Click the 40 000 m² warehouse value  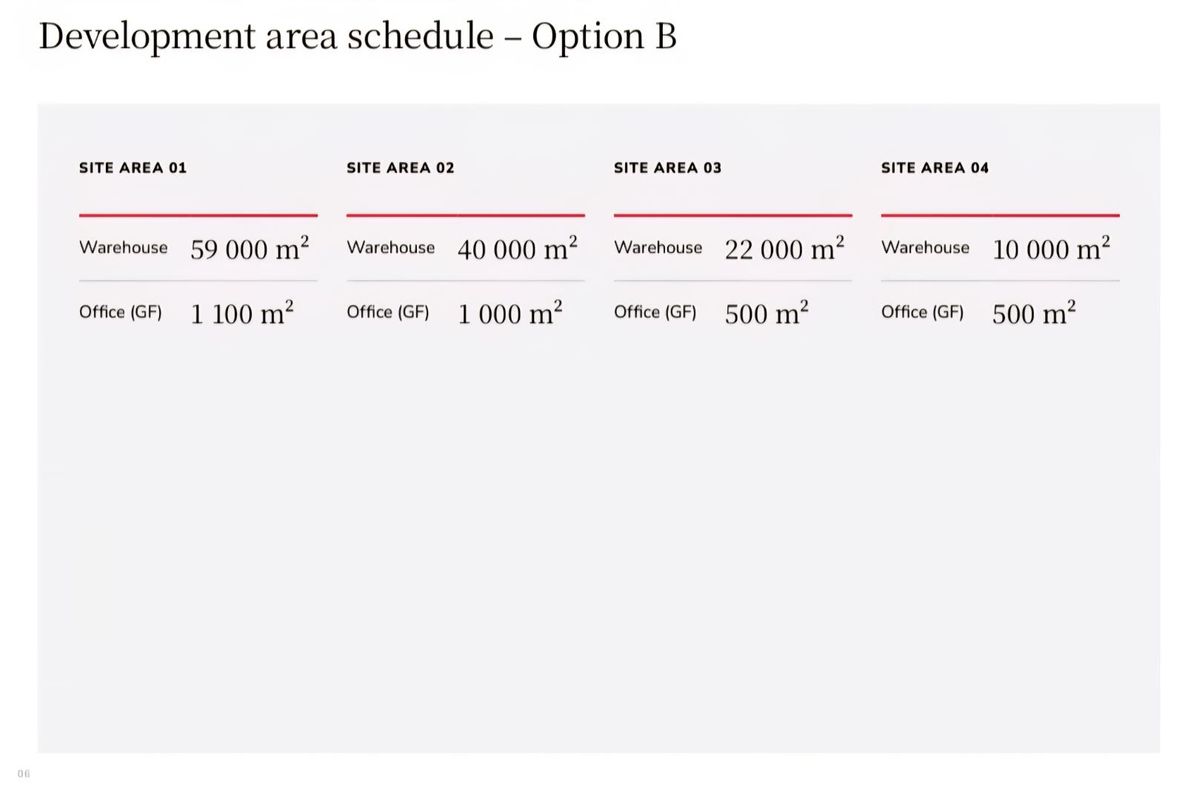pos(518,249)
